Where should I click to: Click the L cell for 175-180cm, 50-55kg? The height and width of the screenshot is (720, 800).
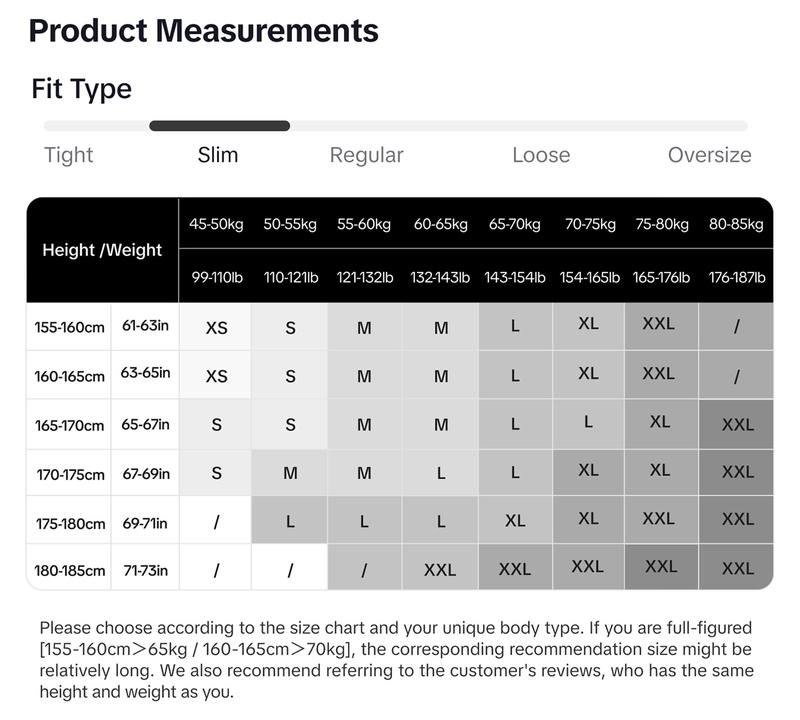tap(290, 521)
